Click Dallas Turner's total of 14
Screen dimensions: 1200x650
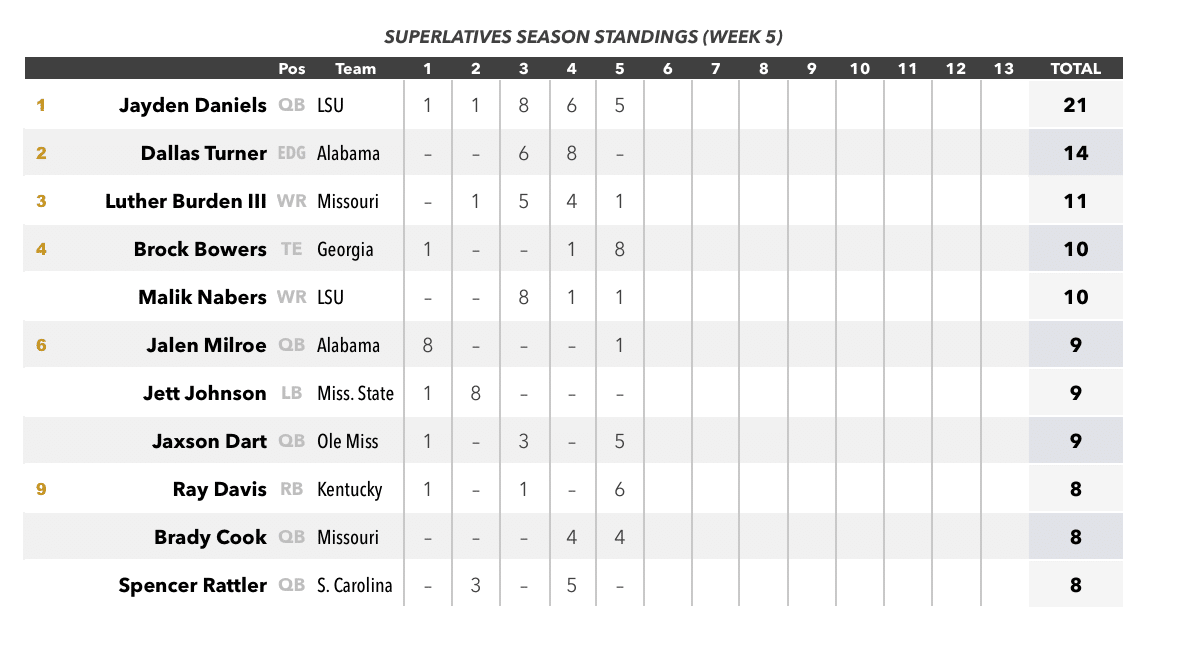pyautogui.click(x=1075, y=153)
